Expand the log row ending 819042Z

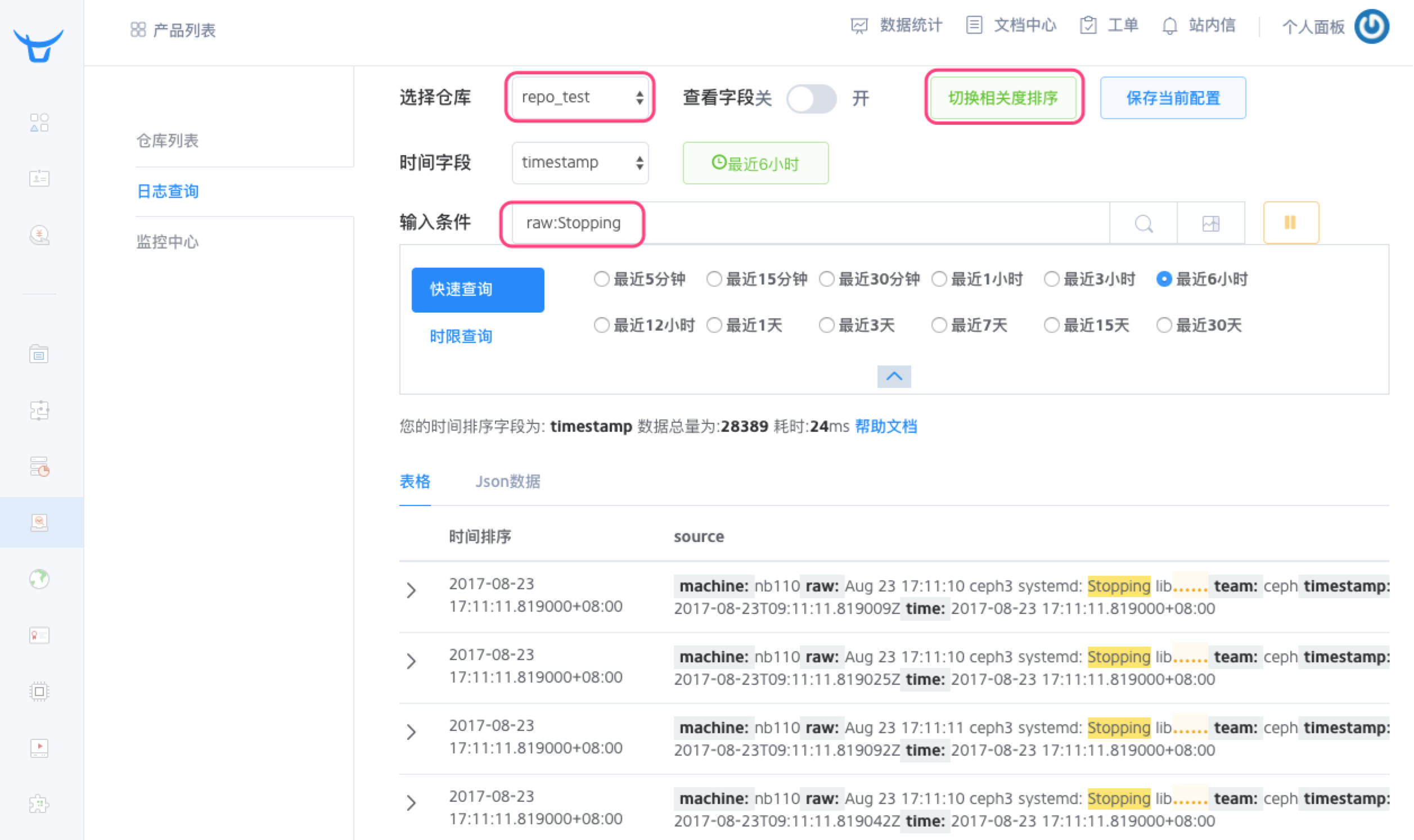point(412,803)
